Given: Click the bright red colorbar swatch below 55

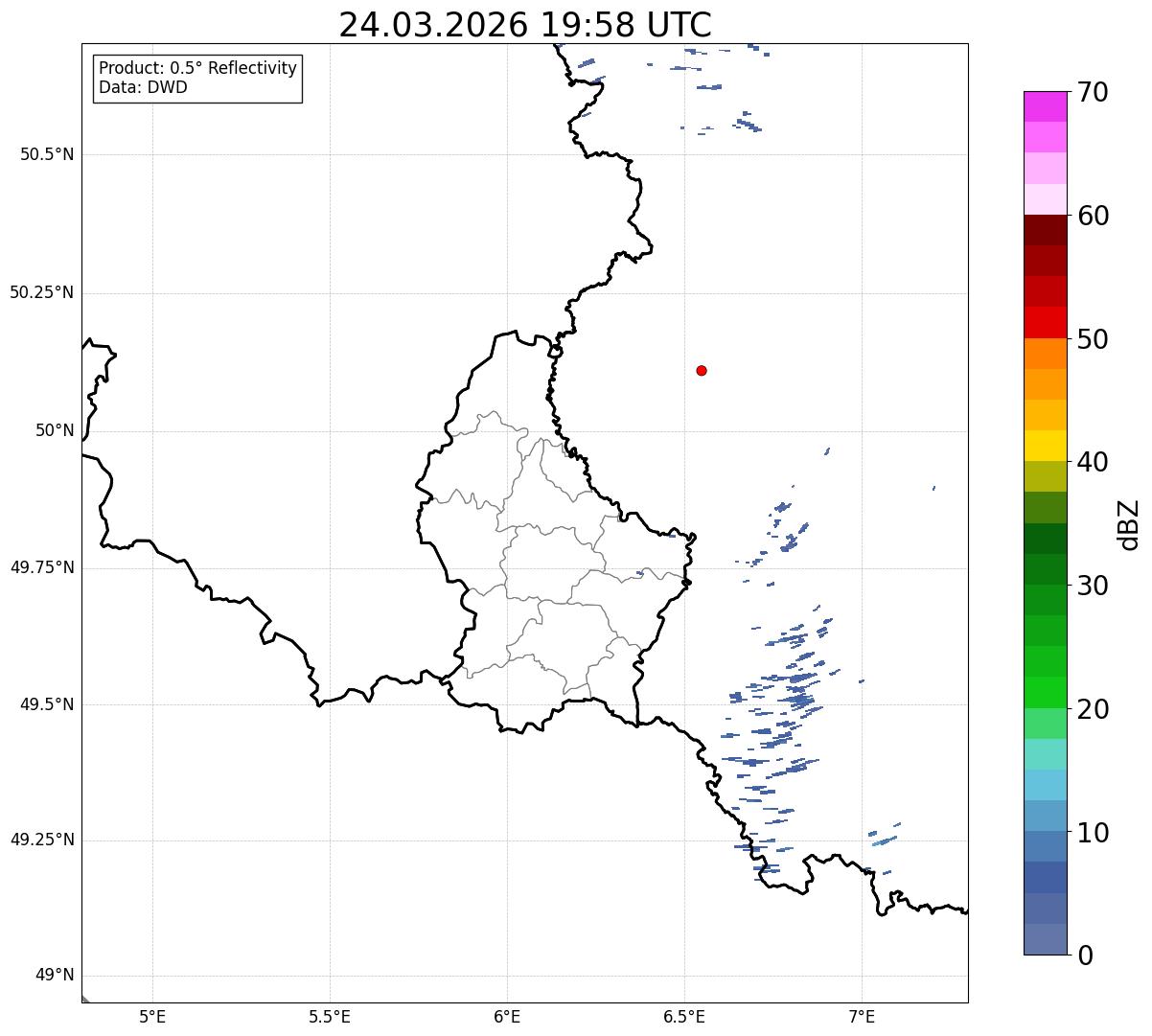Looking at the screenshot, I should (x=1046, y=322).
